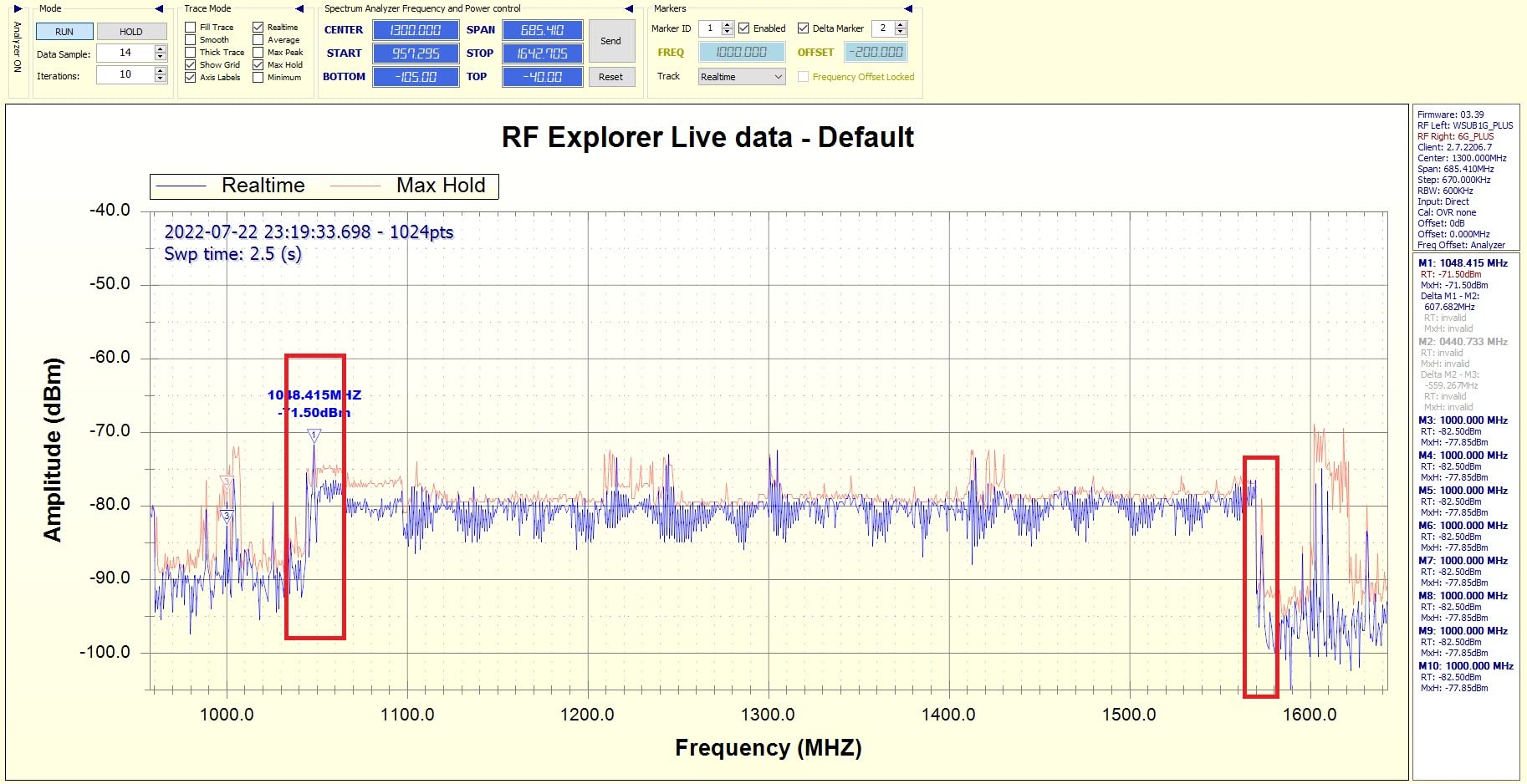Enable the Fill Trace option
Image resolution: width=1527 pixels, height=784 pixels.
tap(191, 28)
